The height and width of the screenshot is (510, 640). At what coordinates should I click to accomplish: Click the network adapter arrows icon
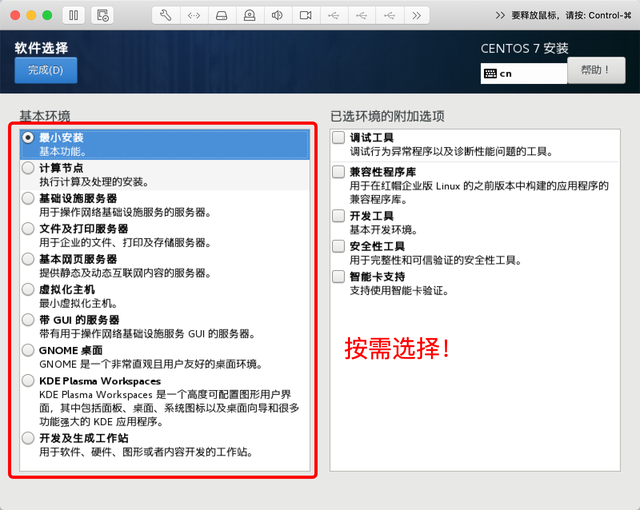pyautogui.click(x=194, y=16)
